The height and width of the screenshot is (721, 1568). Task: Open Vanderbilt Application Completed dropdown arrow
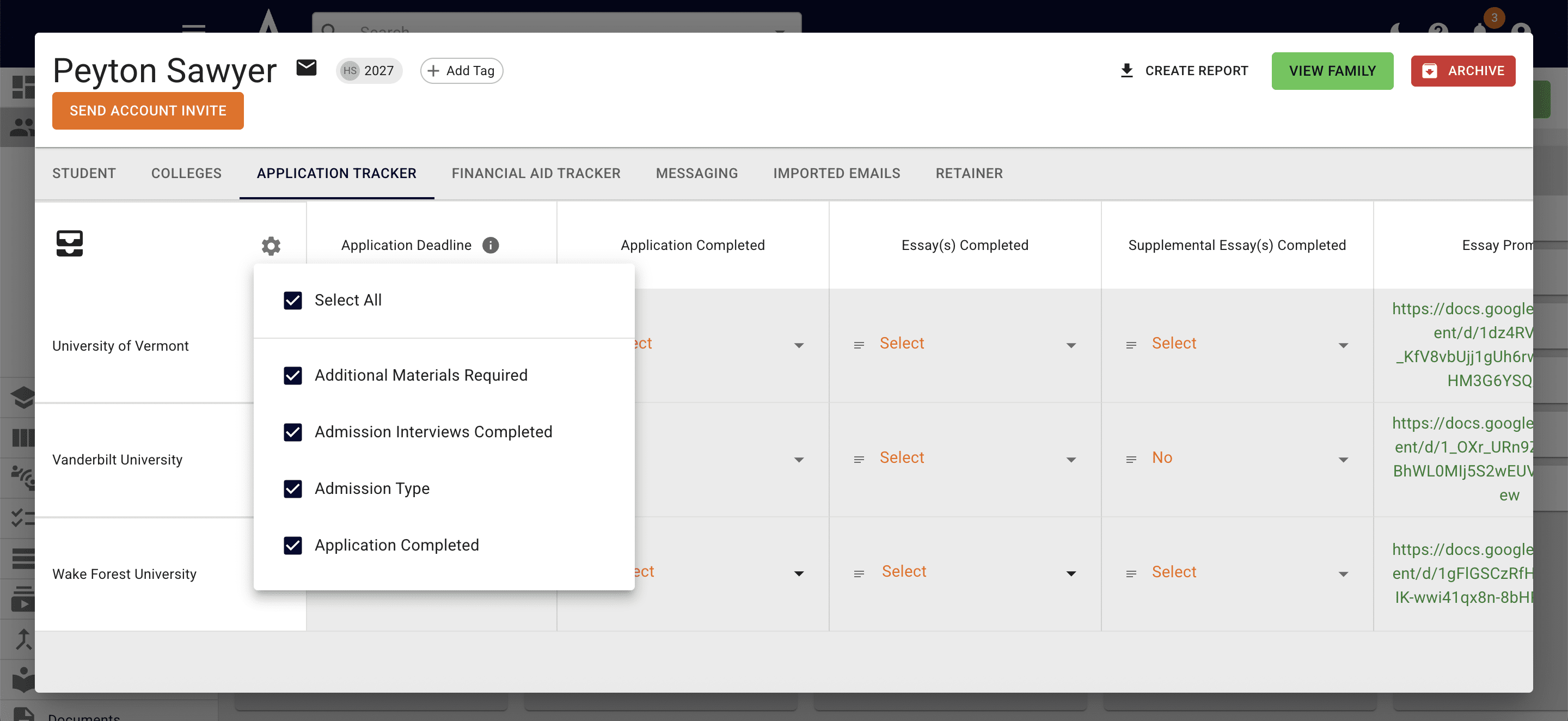(799, 459)
